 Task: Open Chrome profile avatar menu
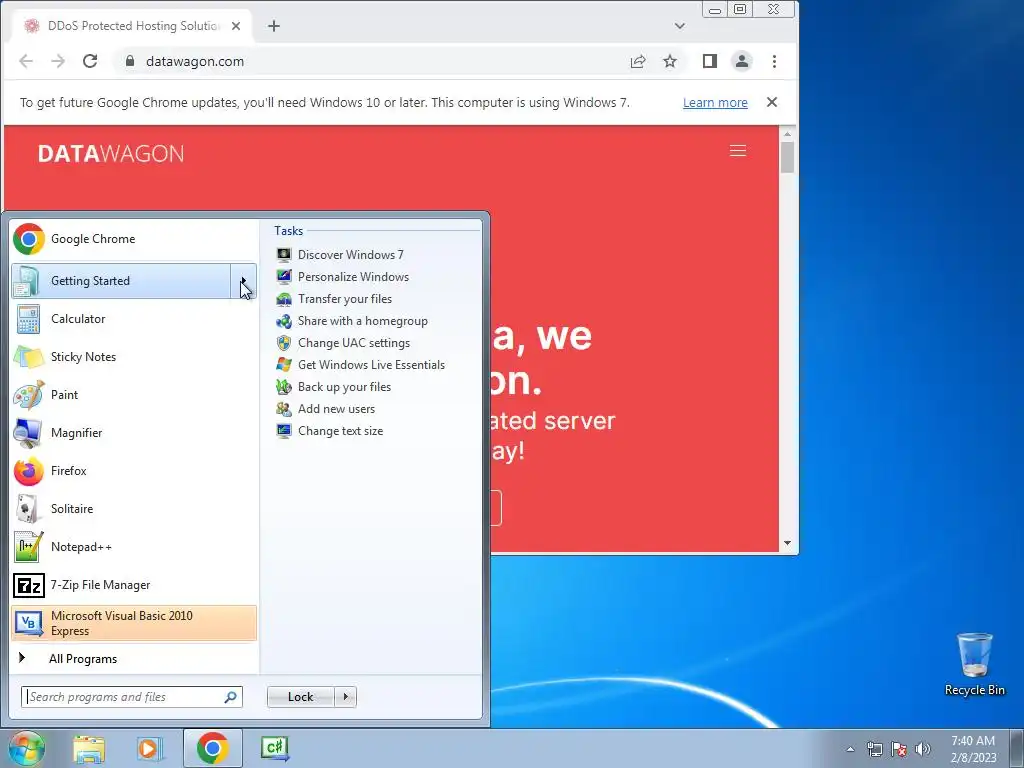(x=742, y=61)
